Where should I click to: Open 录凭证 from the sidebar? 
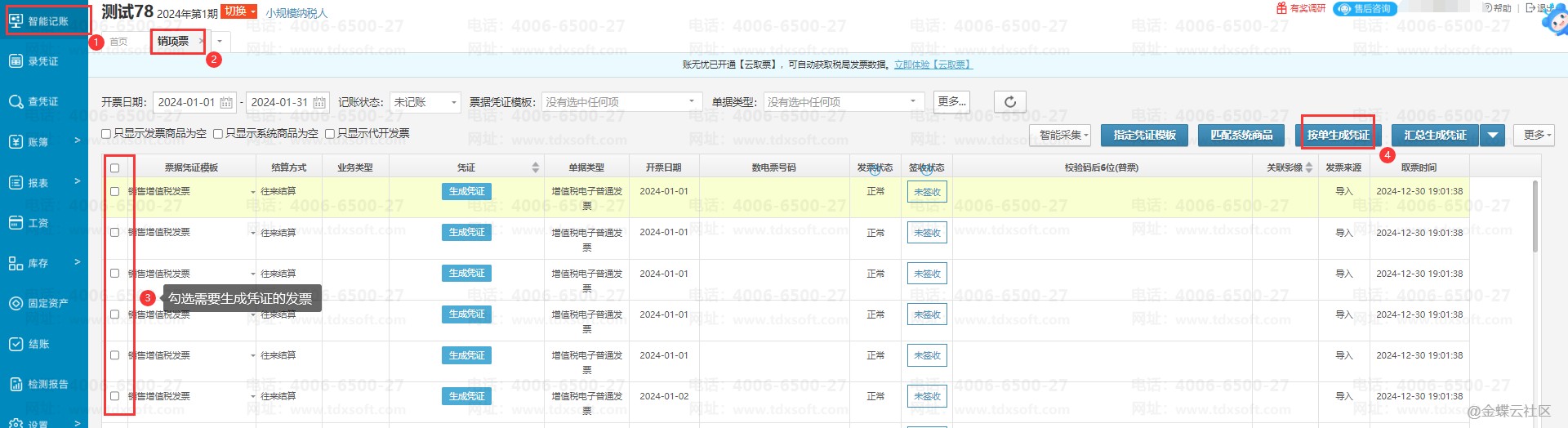(x=43, y=61)
